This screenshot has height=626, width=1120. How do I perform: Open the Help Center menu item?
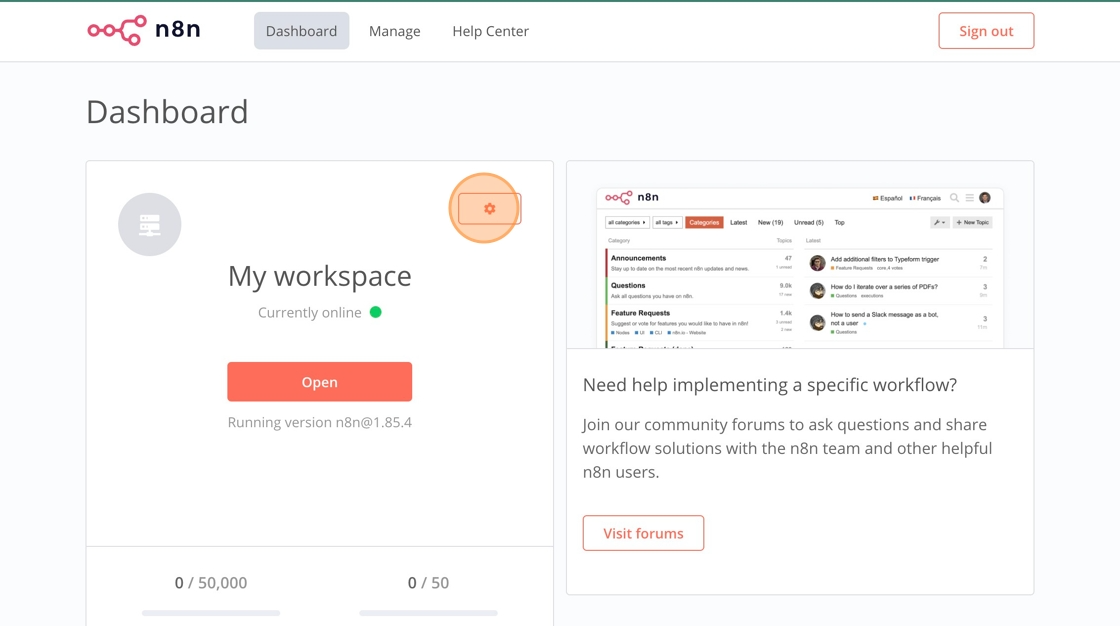point(490,31)
